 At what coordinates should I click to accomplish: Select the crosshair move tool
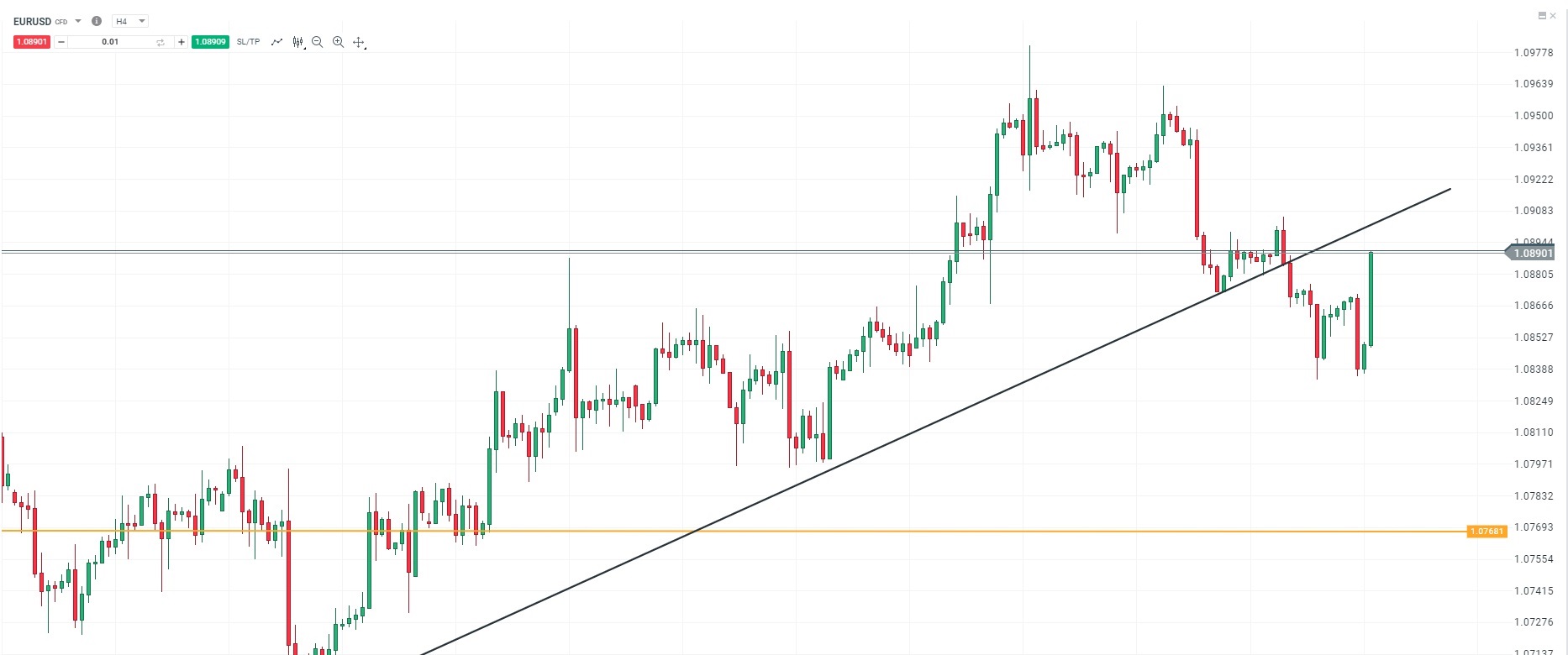359,42
